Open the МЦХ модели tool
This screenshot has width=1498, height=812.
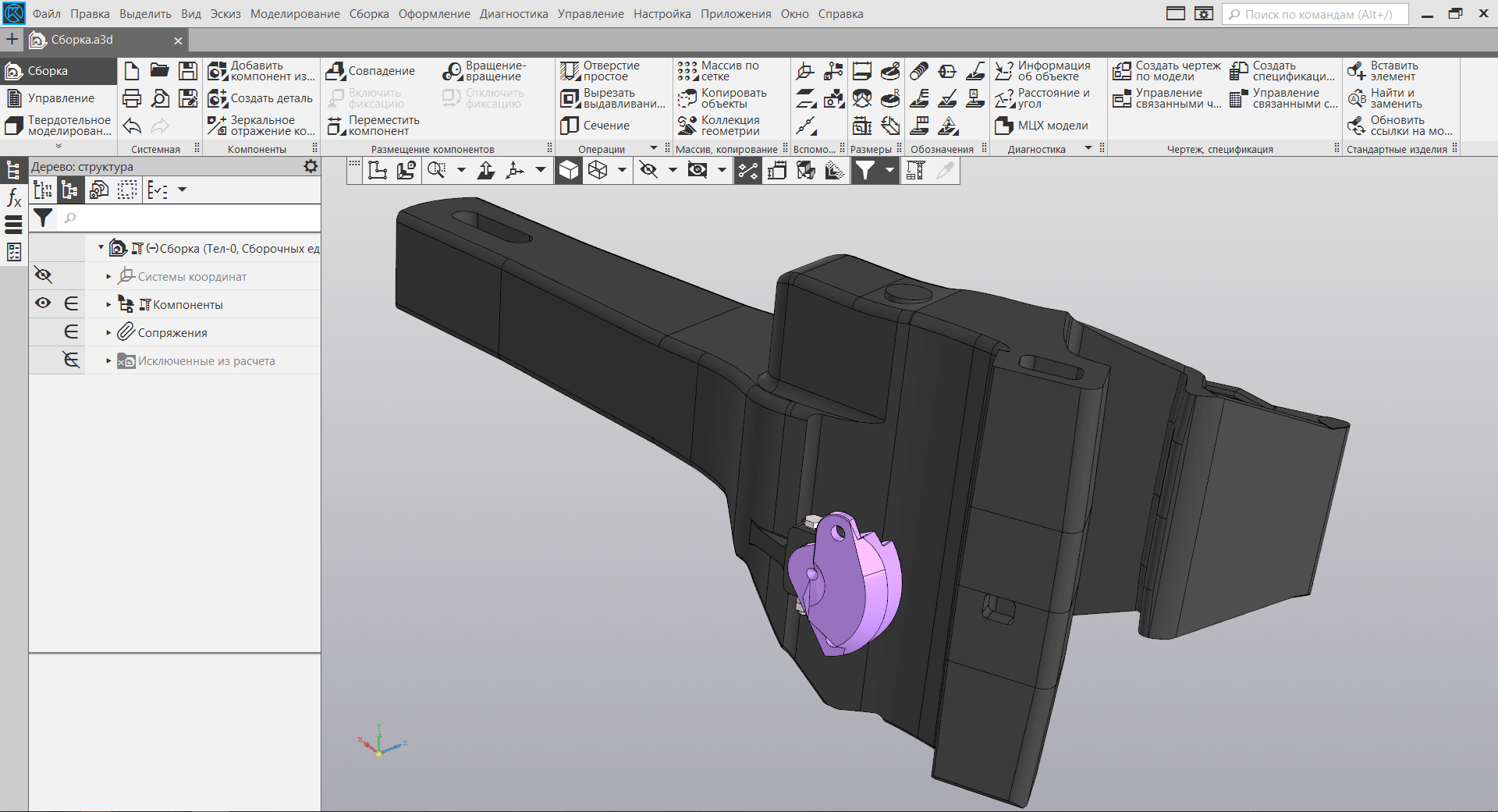click(x=1041, y=126)
